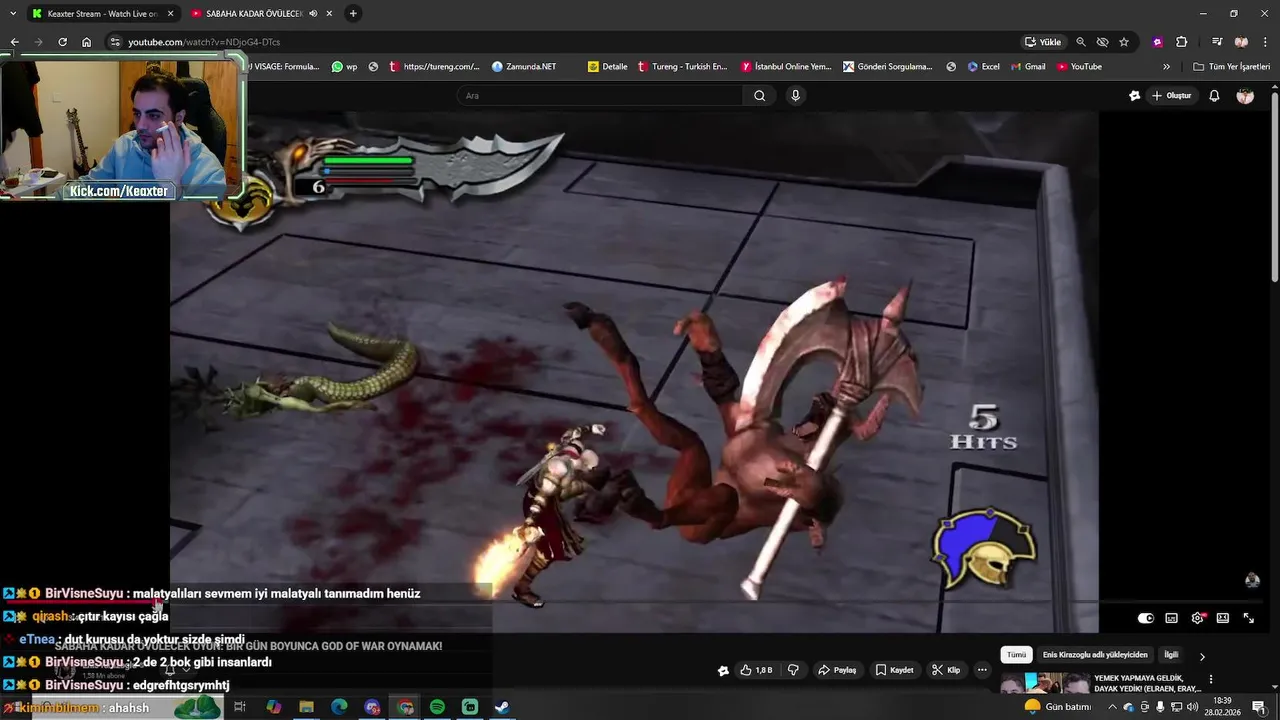Open the Tureng - Turkish En... bookmark
This screenshot has width=1280, height=720.
click(682, 67)
